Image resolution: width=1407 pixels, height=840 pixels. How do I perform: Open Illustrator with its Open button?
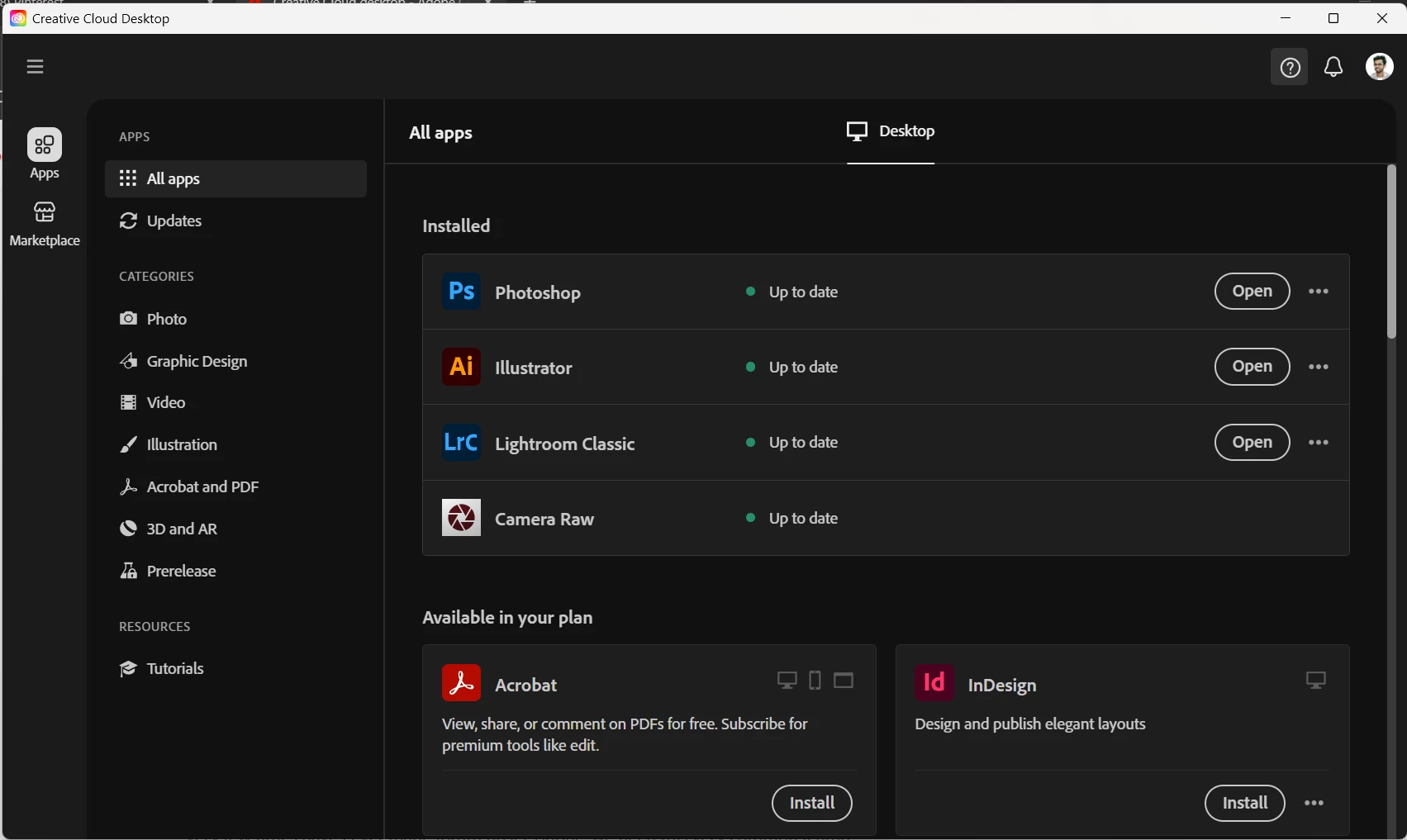coord(1252,367)
